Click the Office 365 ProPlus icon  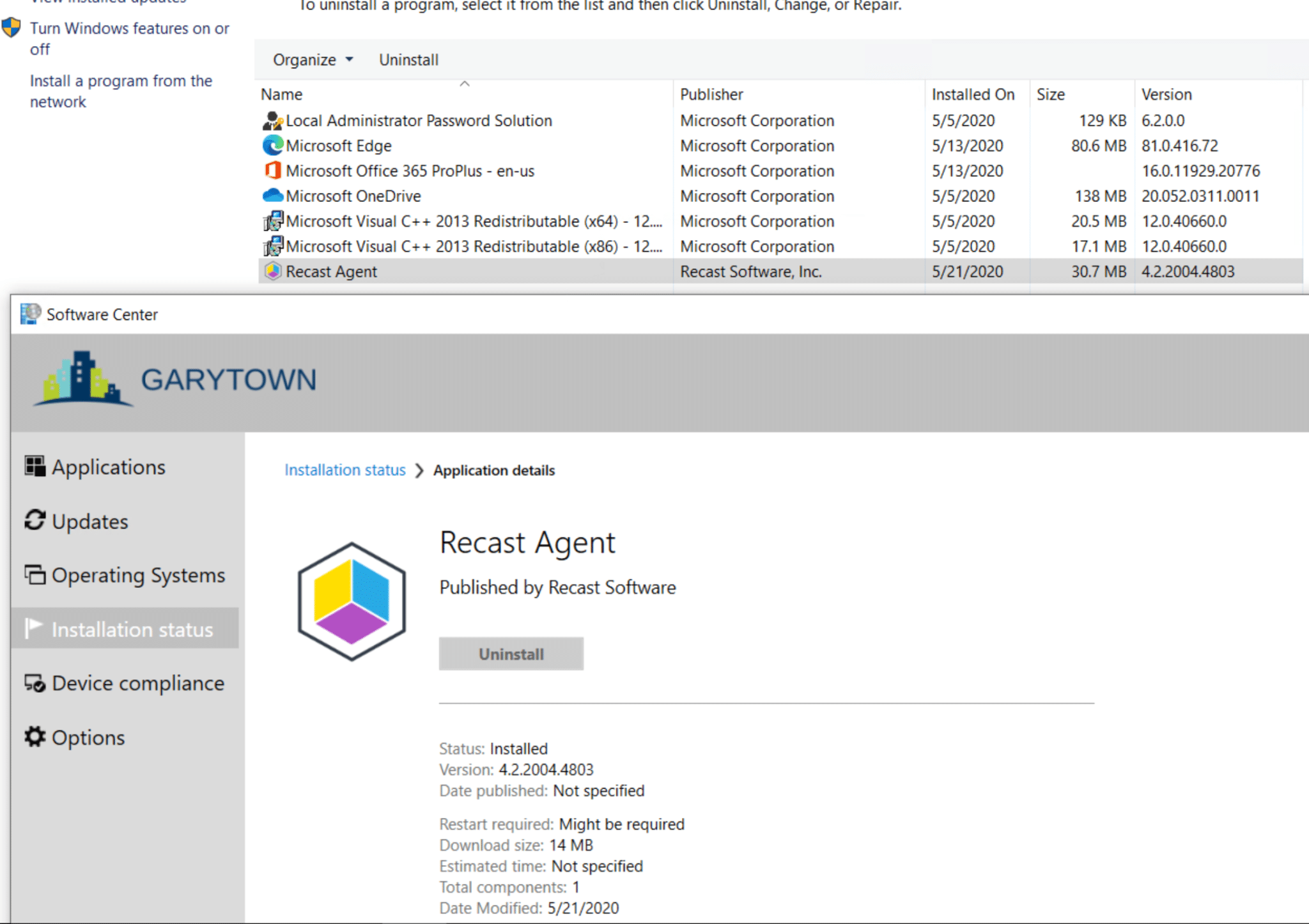pyautogui.click(x=273, y=171)
